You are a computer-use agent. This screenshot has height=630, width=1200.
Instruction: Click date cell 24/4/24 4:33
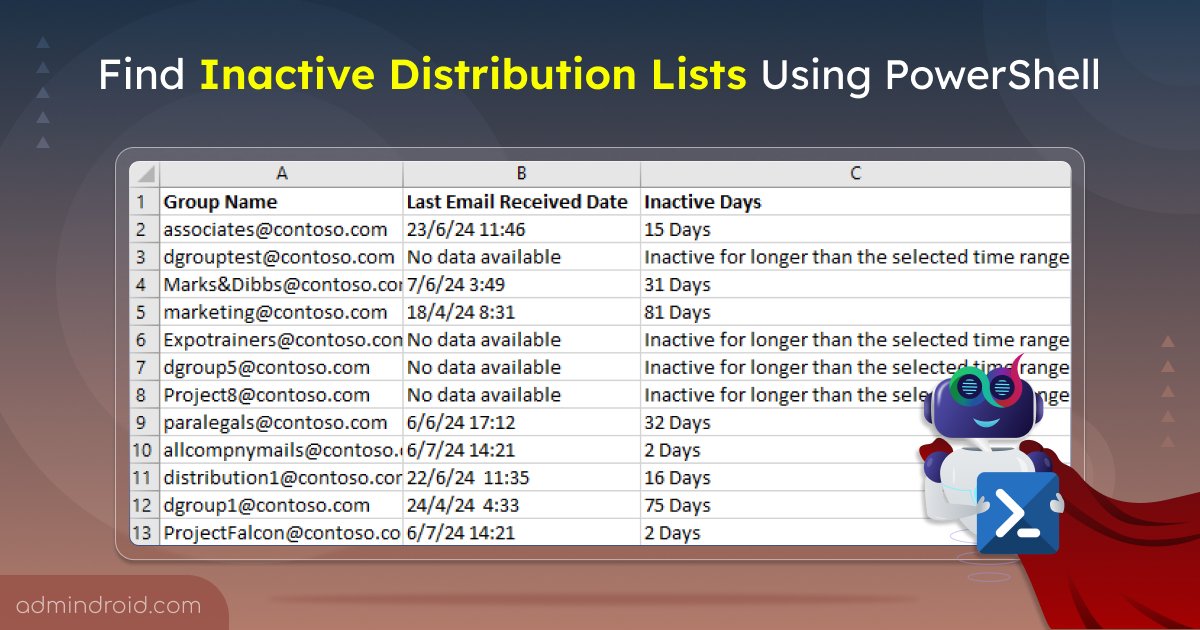(x=522, y=505)
